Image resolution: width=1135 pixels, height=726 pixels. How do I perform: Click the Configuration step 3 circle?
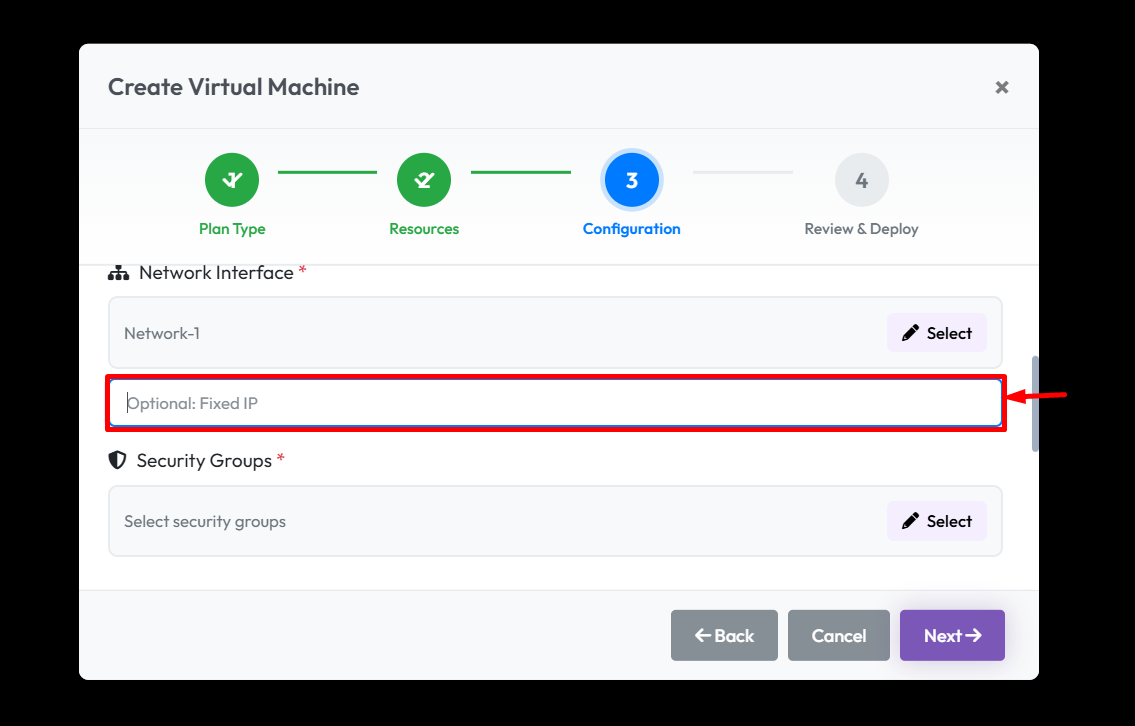click(x=631, y=180)
